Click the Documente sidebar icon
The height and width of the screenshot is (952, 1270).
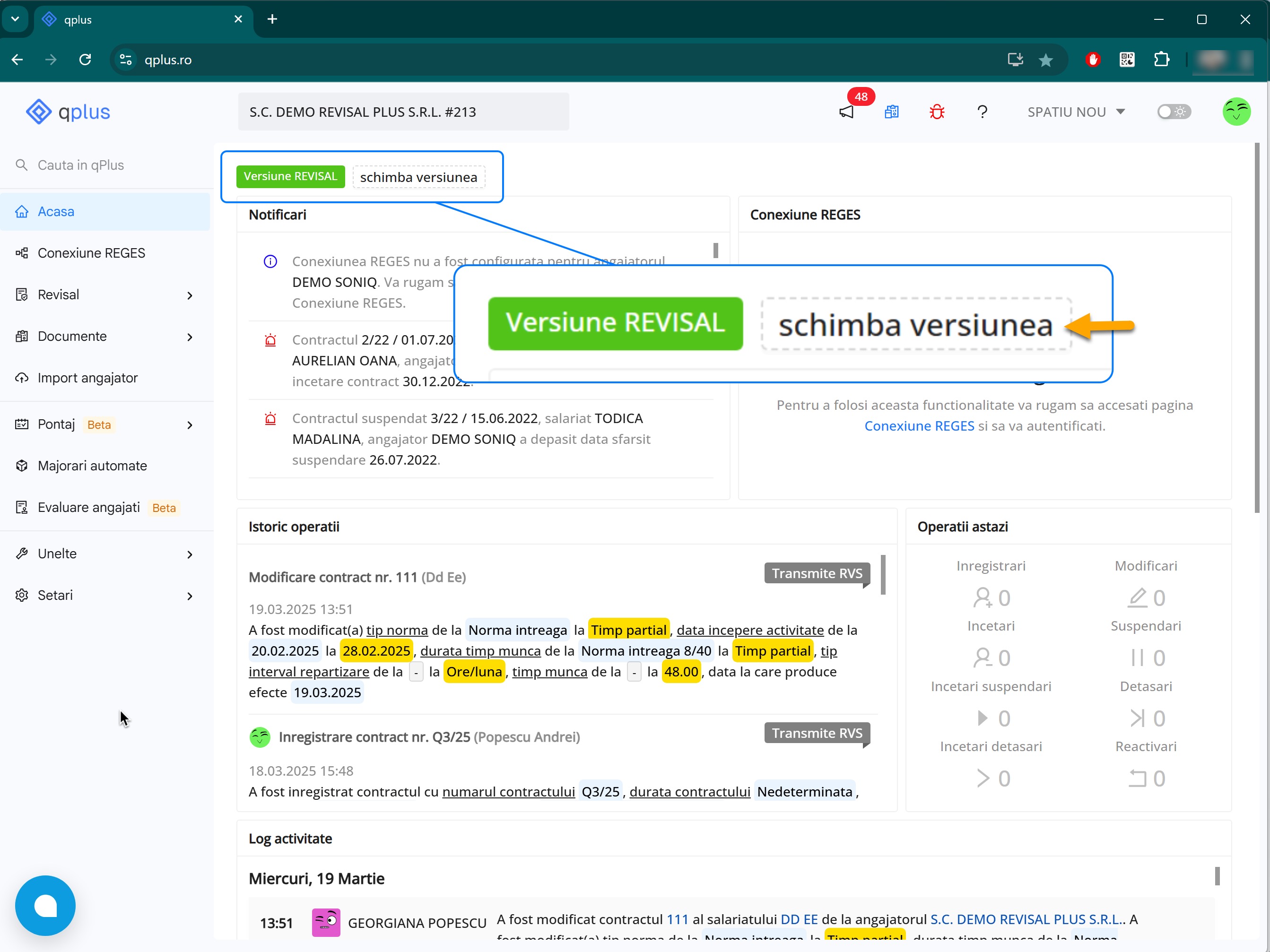[x=22, y=336]
